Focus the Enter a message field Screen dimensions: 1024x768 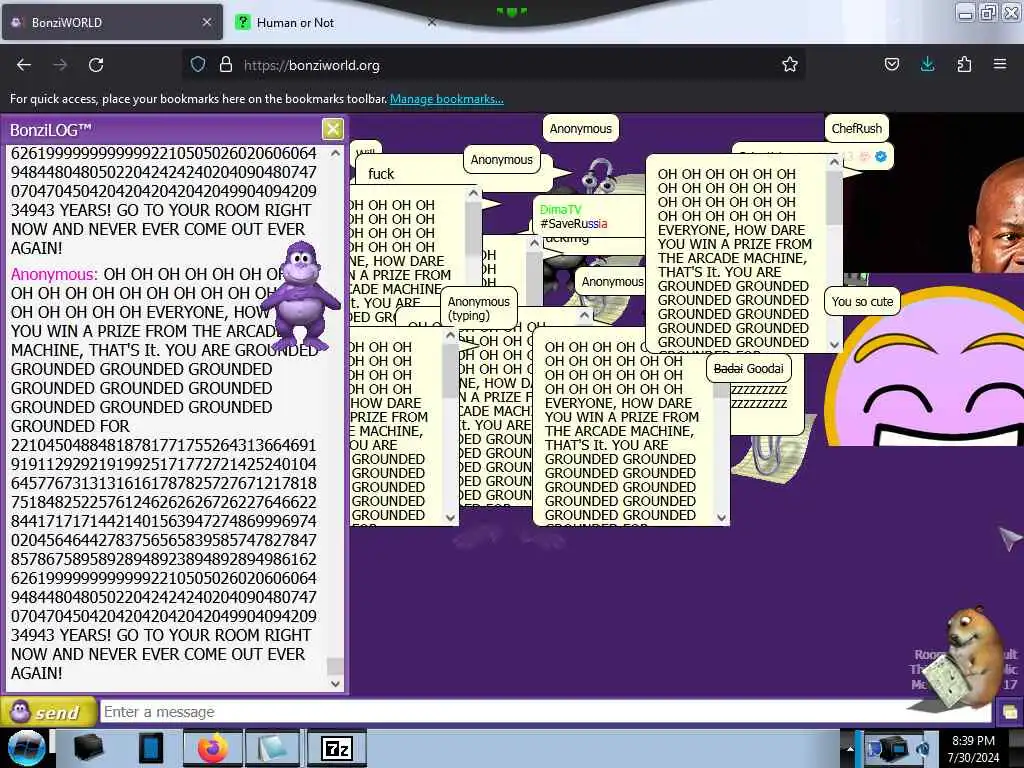pos(545,712)
